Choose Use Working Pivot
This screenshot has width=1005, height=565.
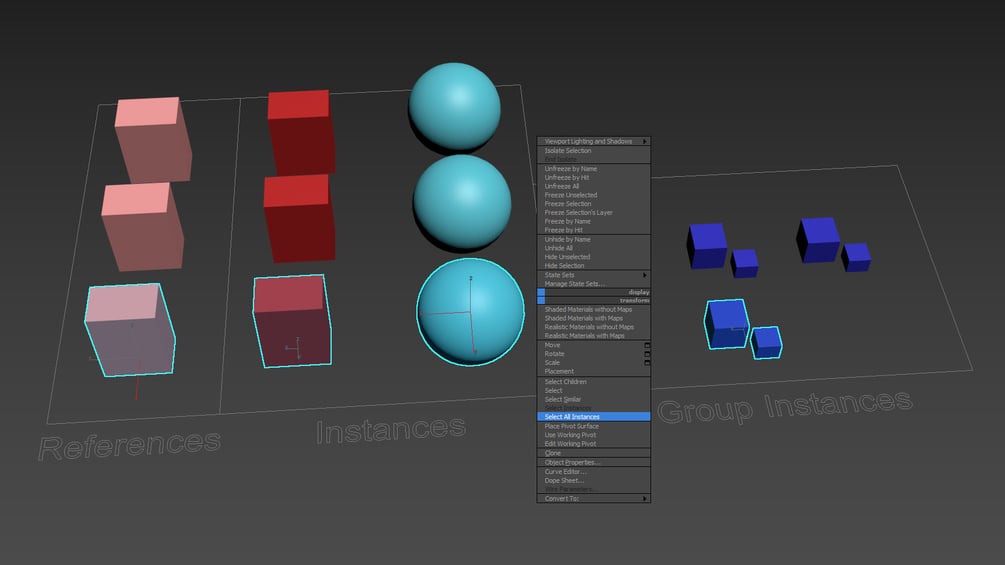[x=570, y=435]
